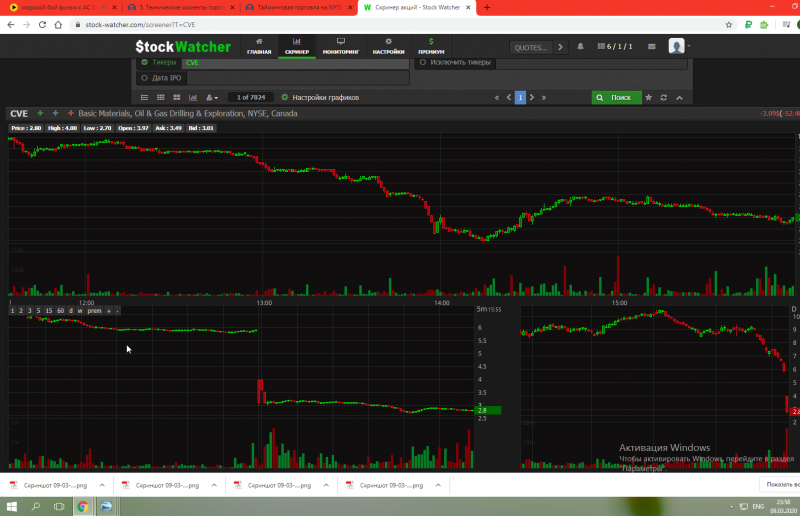Zoom out the chart with '-' button
800x516 pixels.
tap(117, 311)
